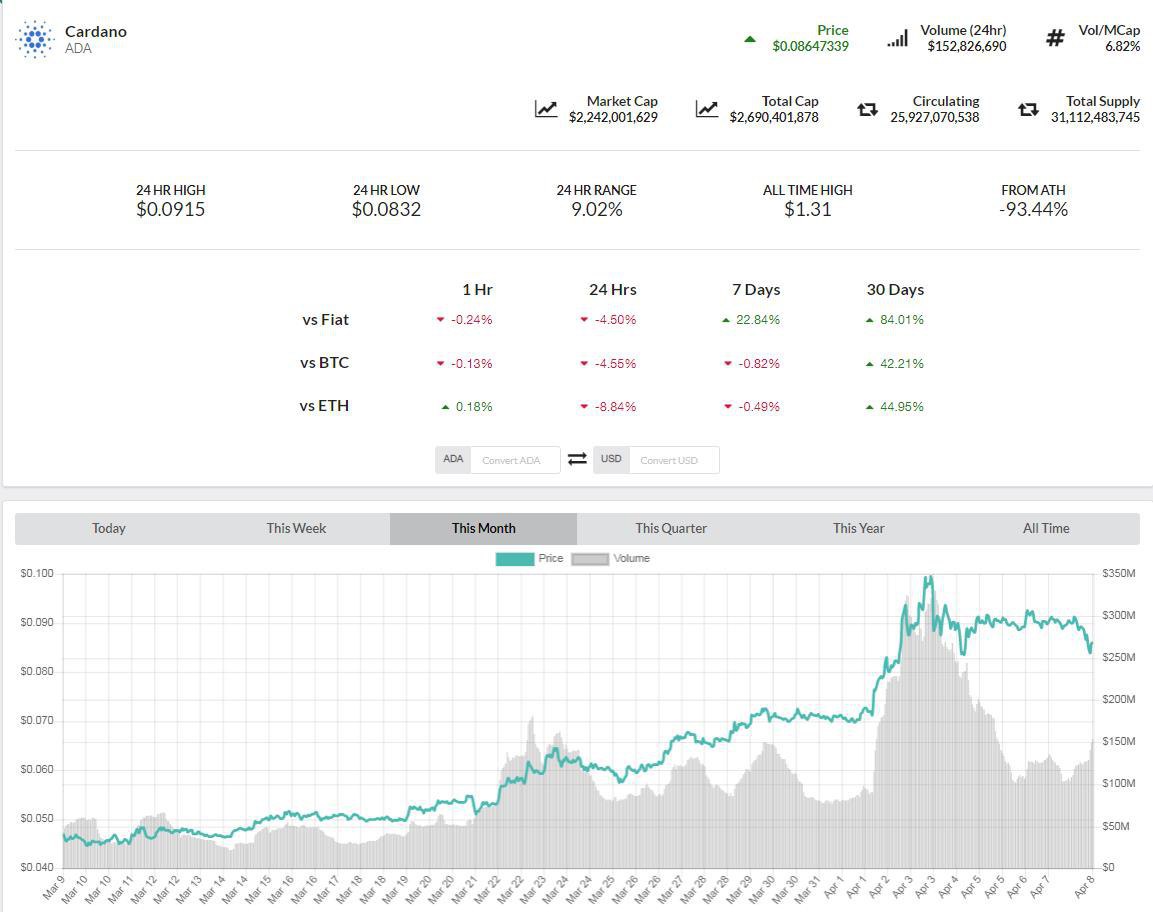The image size is (1153, 912).
Task: Switch to the This Week tab
Action: click(x=296, y=529)
